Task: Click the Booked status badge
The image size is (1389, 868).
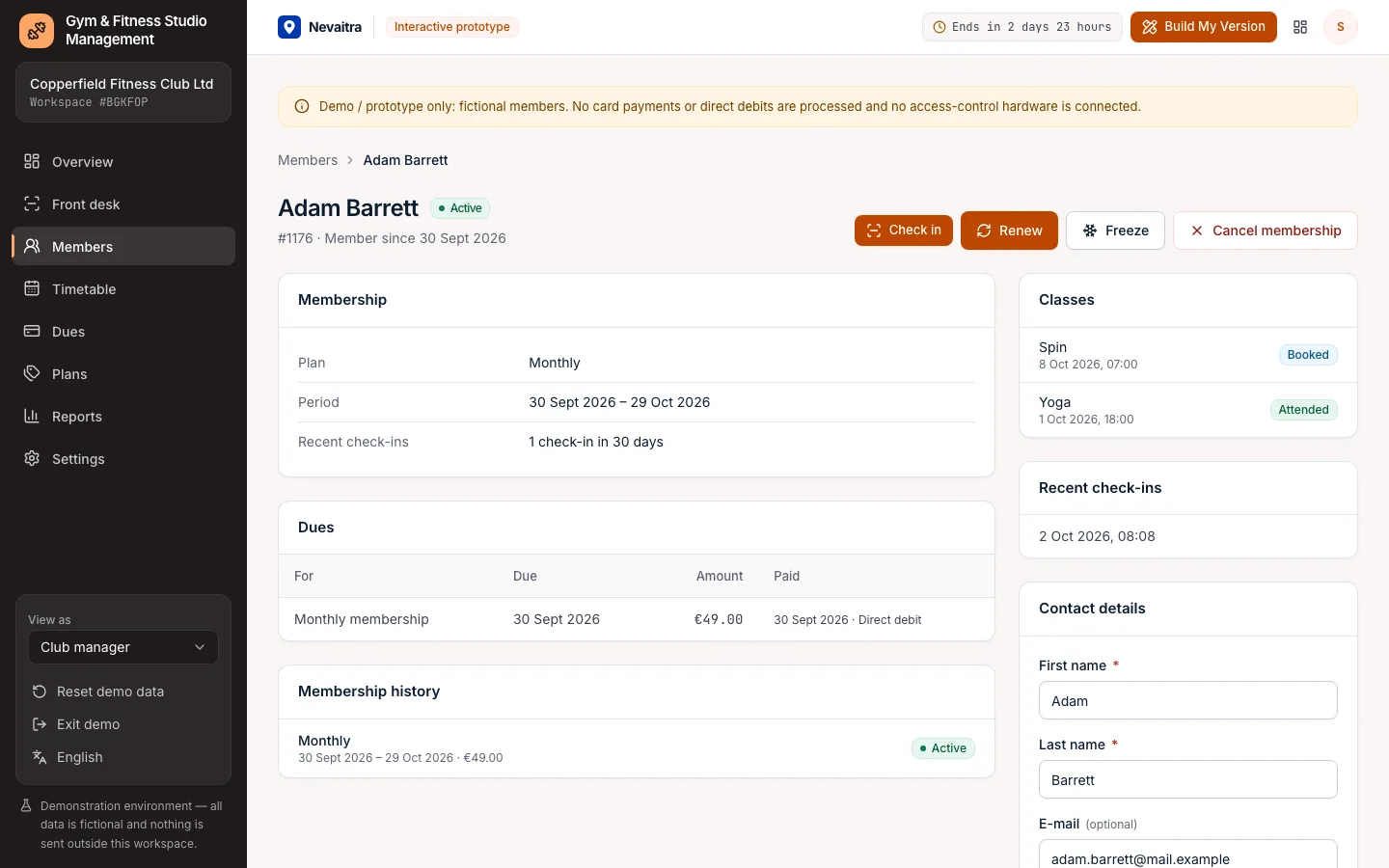Action: click(x=1308, y=355)
